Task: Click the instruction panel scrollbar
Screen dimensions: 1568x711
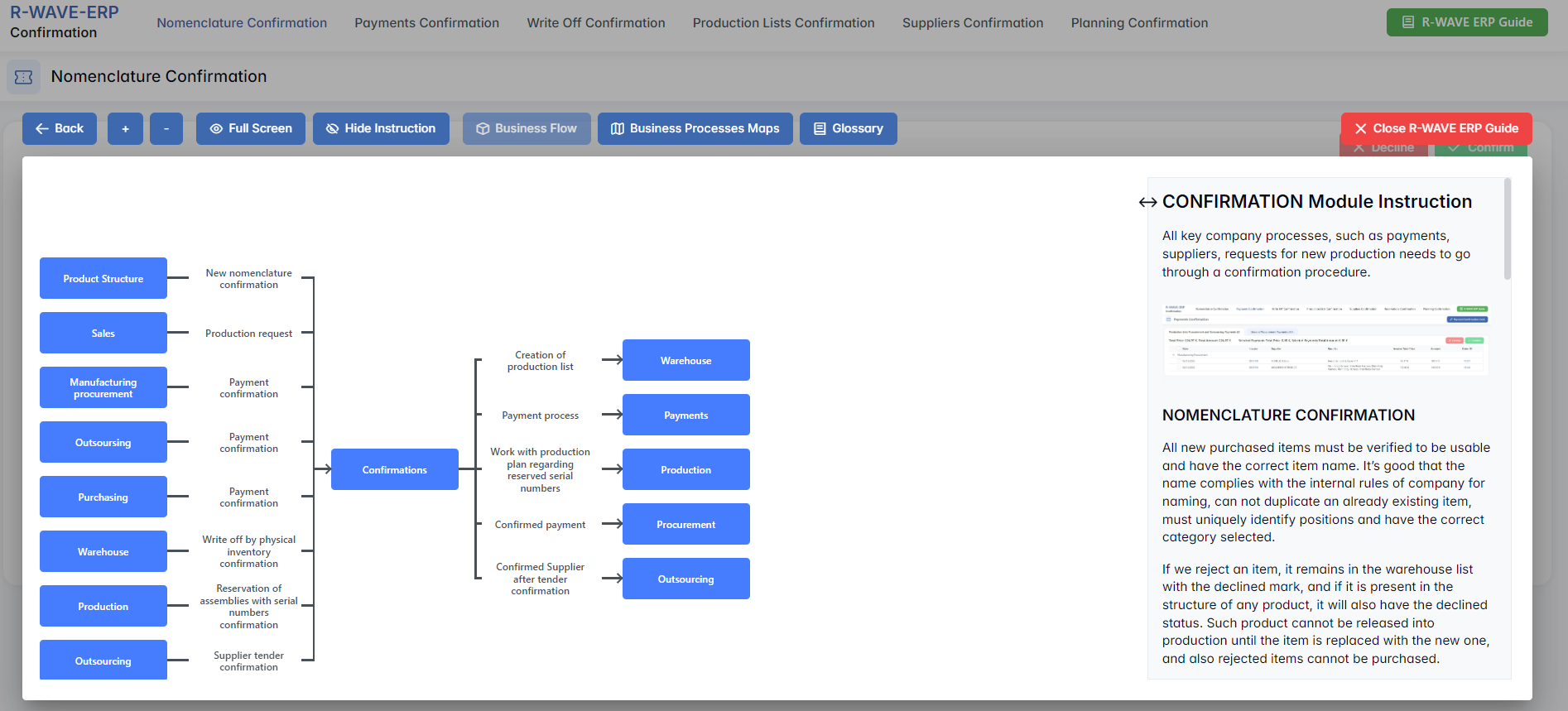Action: (x=1507, y=229)
